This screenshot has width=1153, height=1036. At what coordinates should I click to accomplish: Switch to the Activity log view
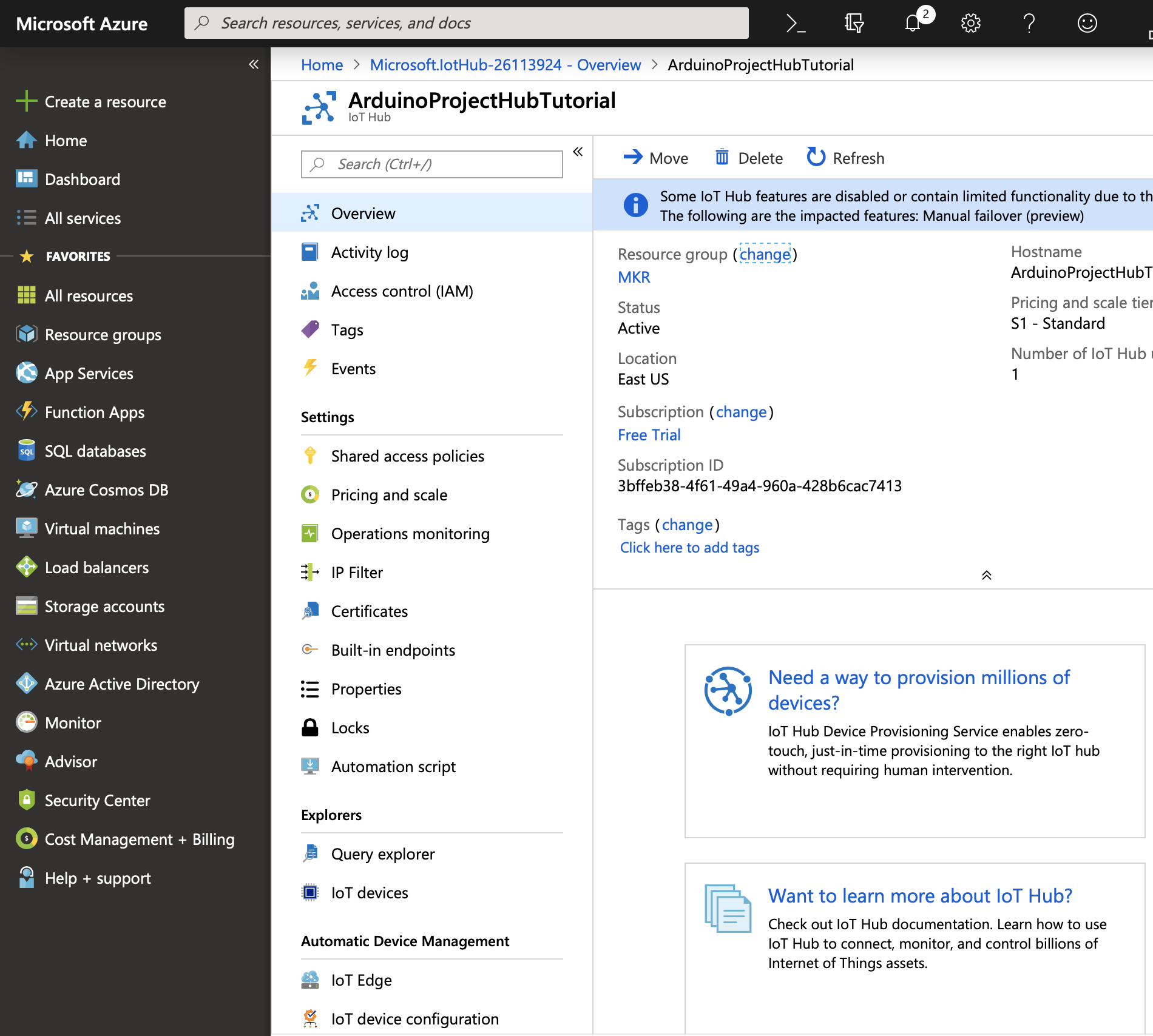pyautogui.click(x=370, y=252)
